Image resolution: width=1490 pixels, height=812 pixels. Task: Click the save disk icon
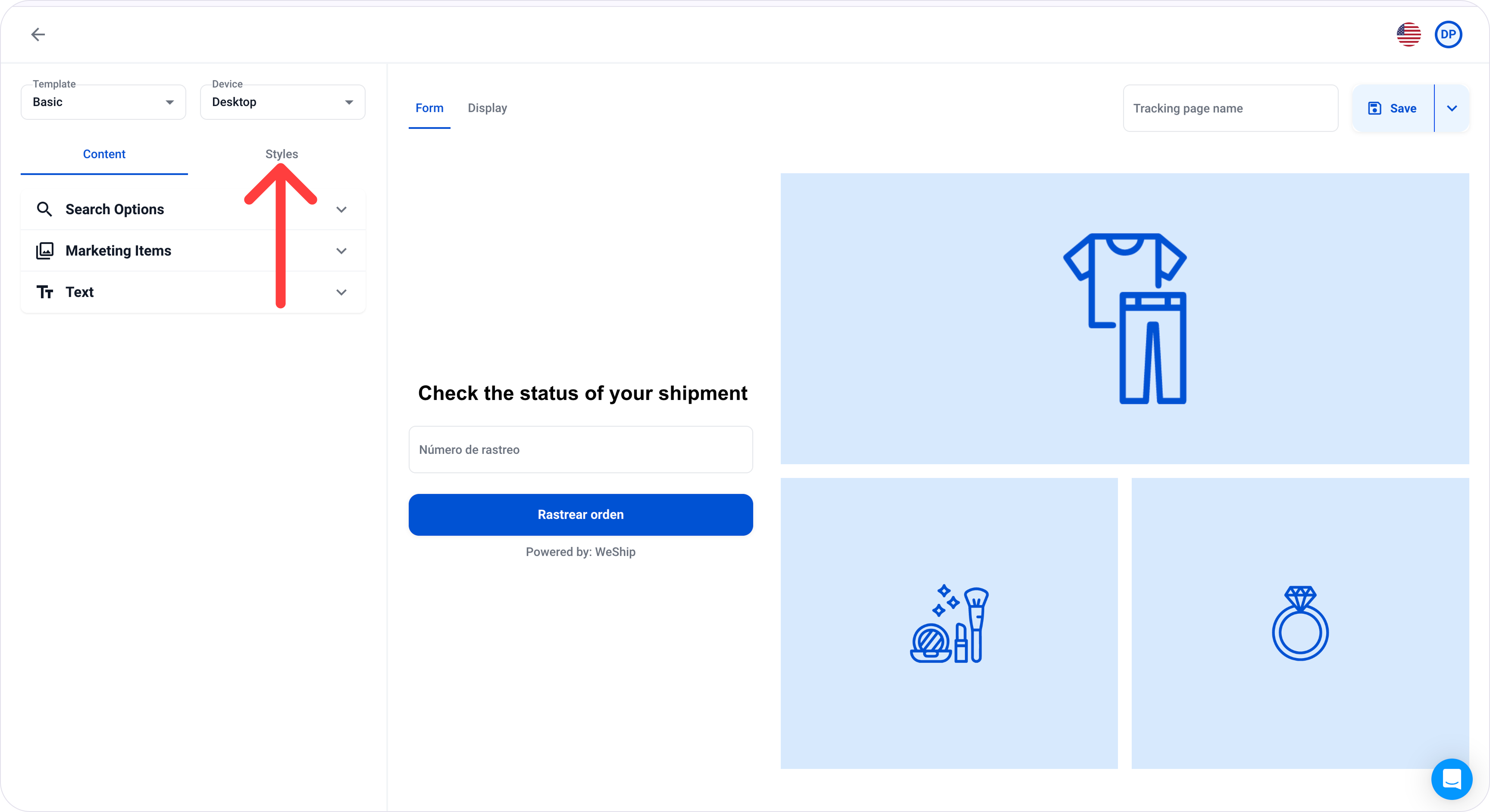1374,108
